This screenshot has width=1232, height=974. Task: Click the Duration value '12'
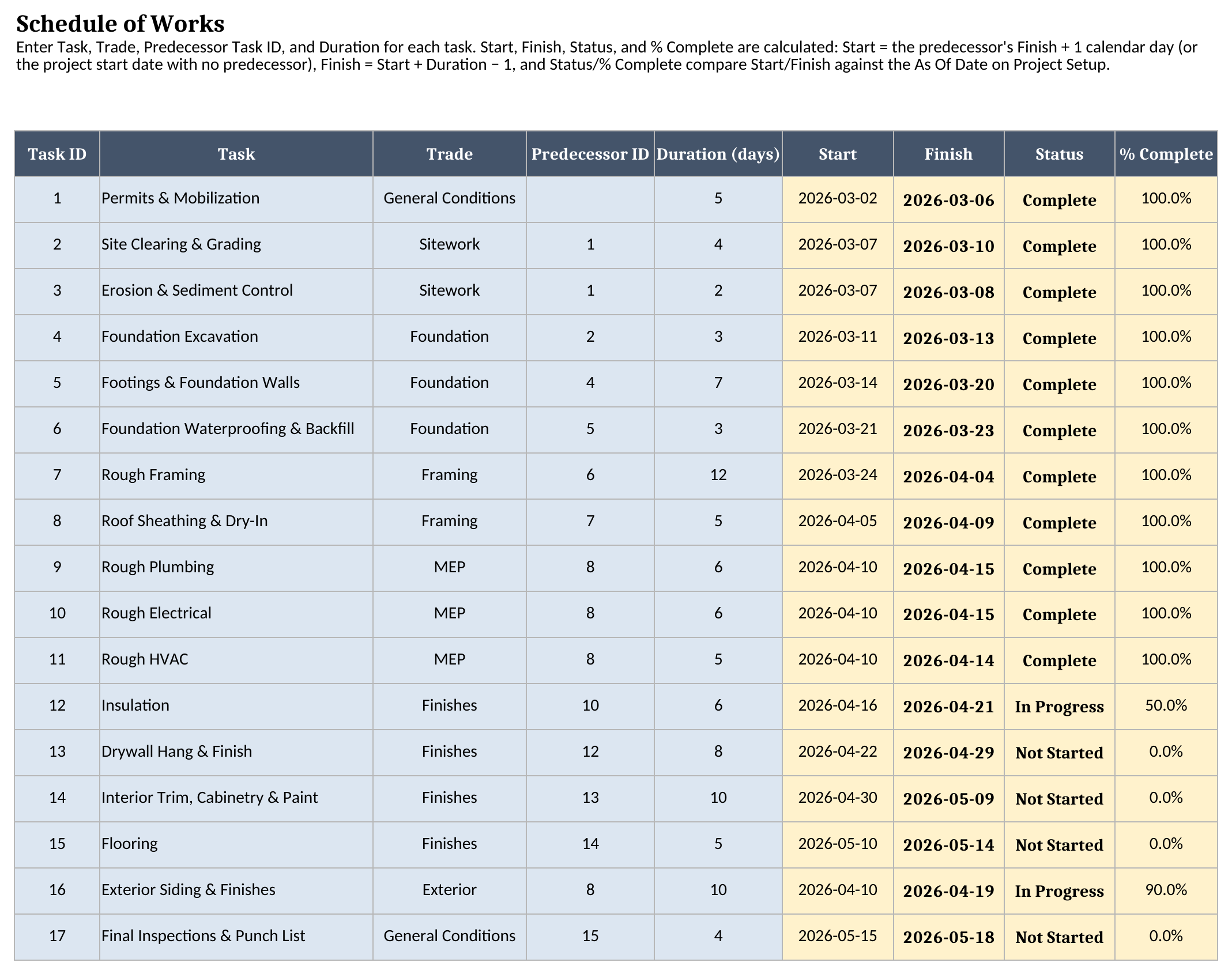tap(718, 476)
